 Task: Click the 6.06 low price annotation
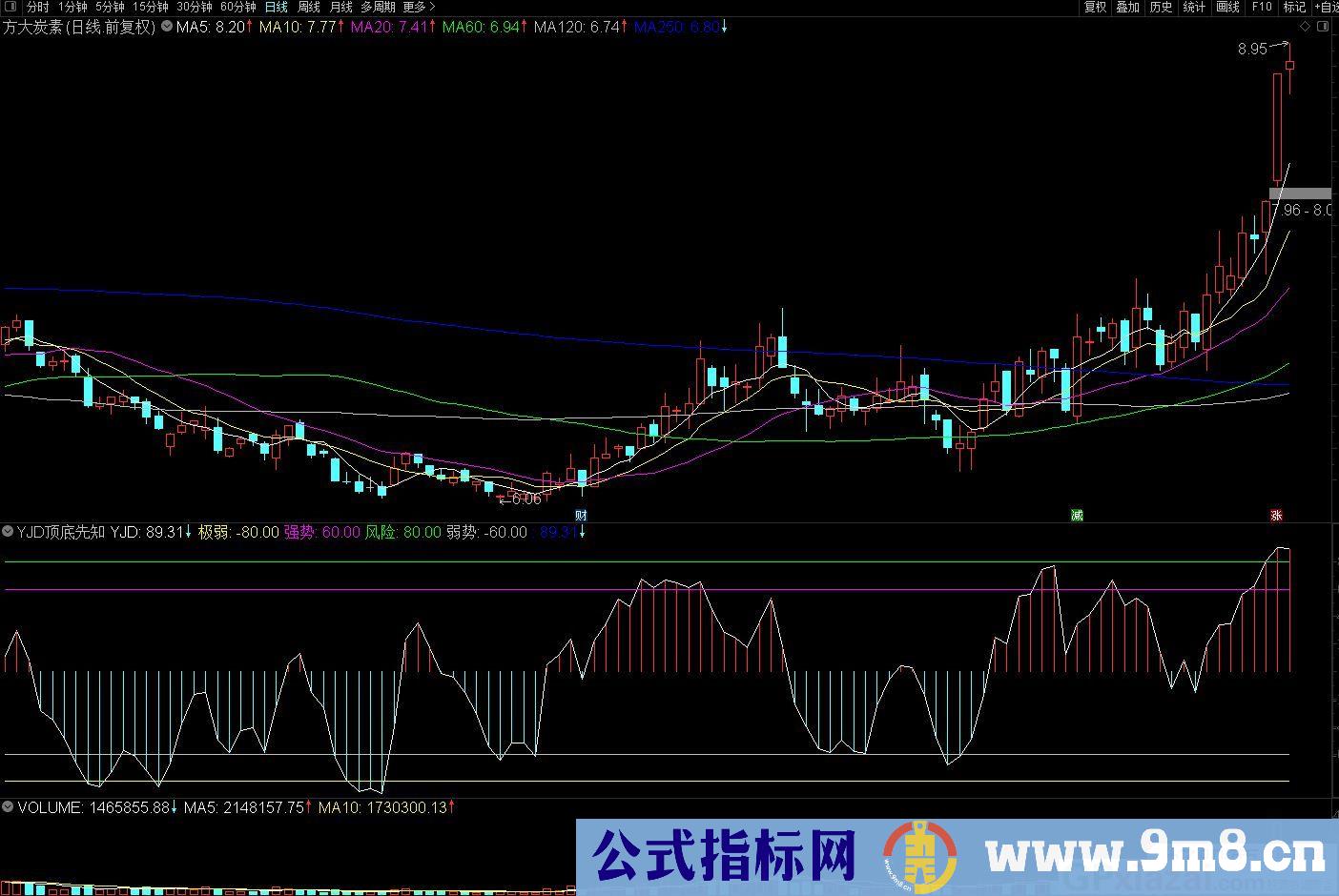pyautogui.click(x=525, y=499)
